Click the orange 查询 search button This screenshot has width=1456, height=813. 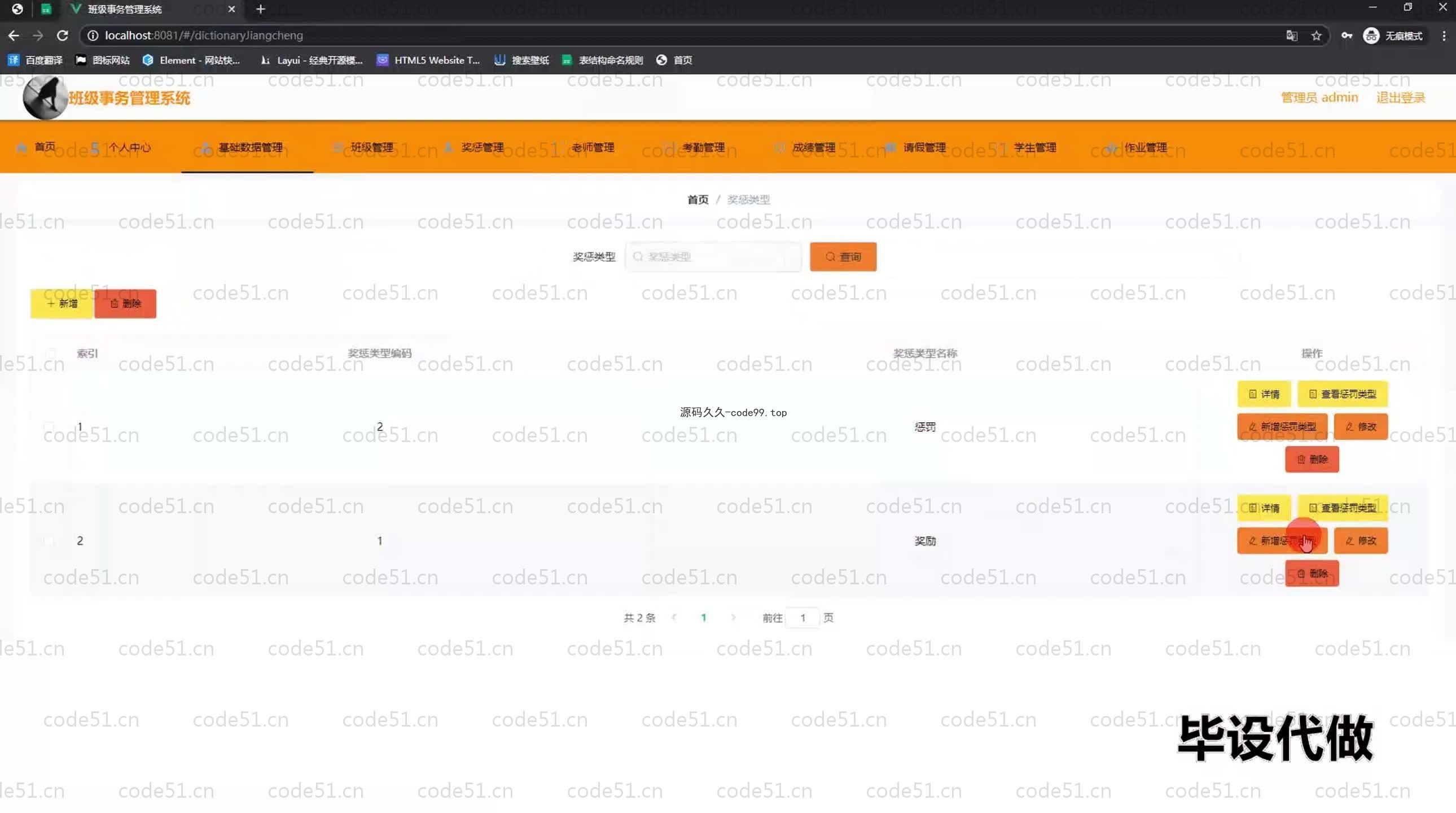(843, 257)
